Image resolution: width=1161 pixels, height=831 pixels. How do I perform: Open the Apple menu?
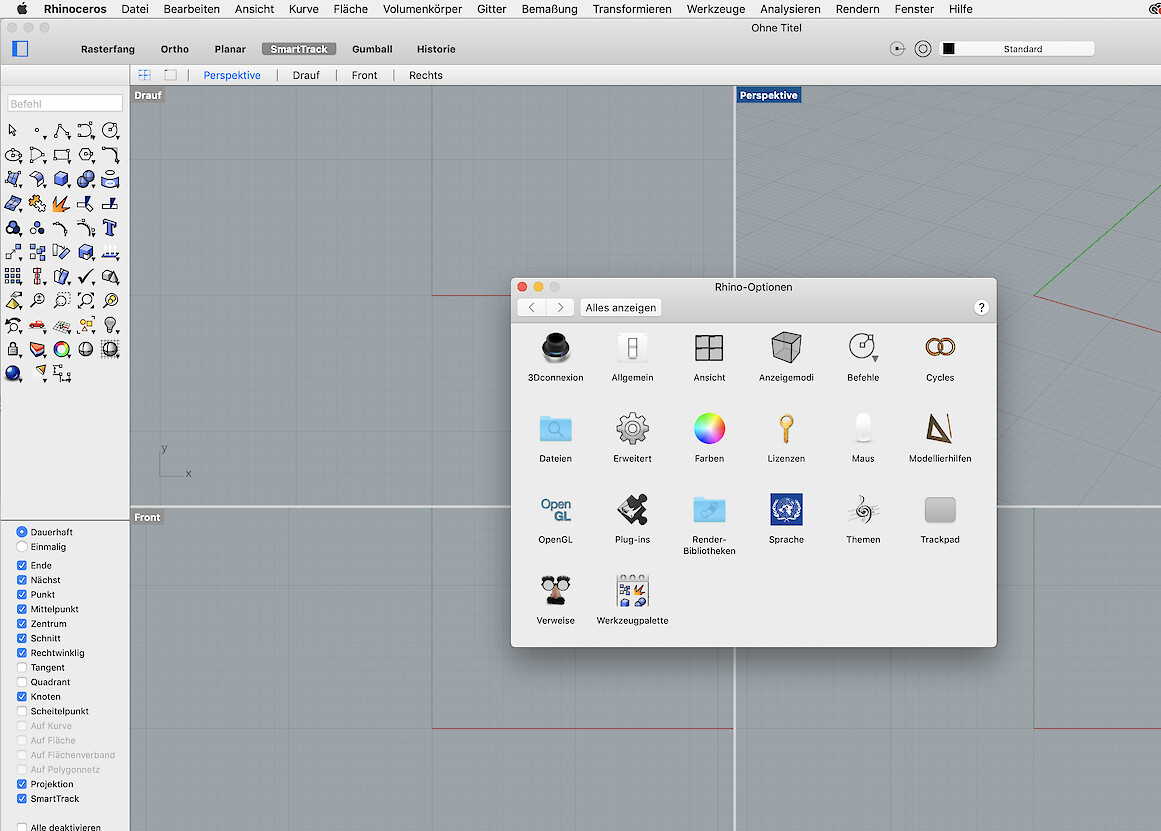tap(21, 9)
